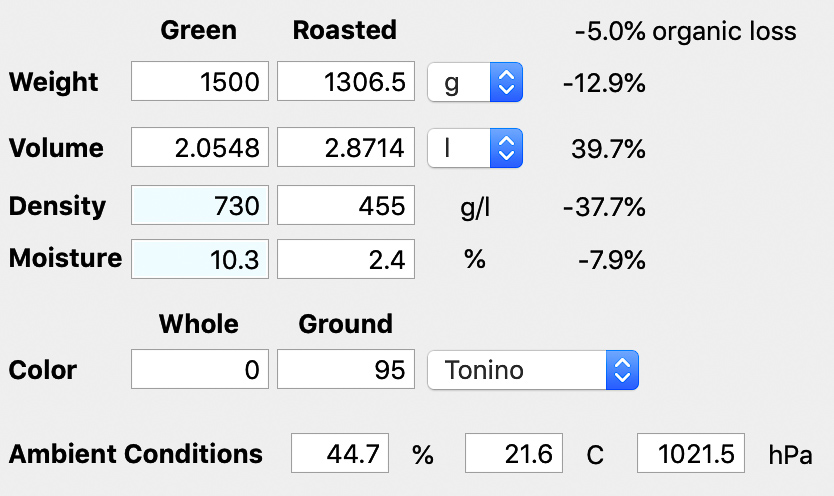Focus the green moisture field 10.3

point(200,259)
